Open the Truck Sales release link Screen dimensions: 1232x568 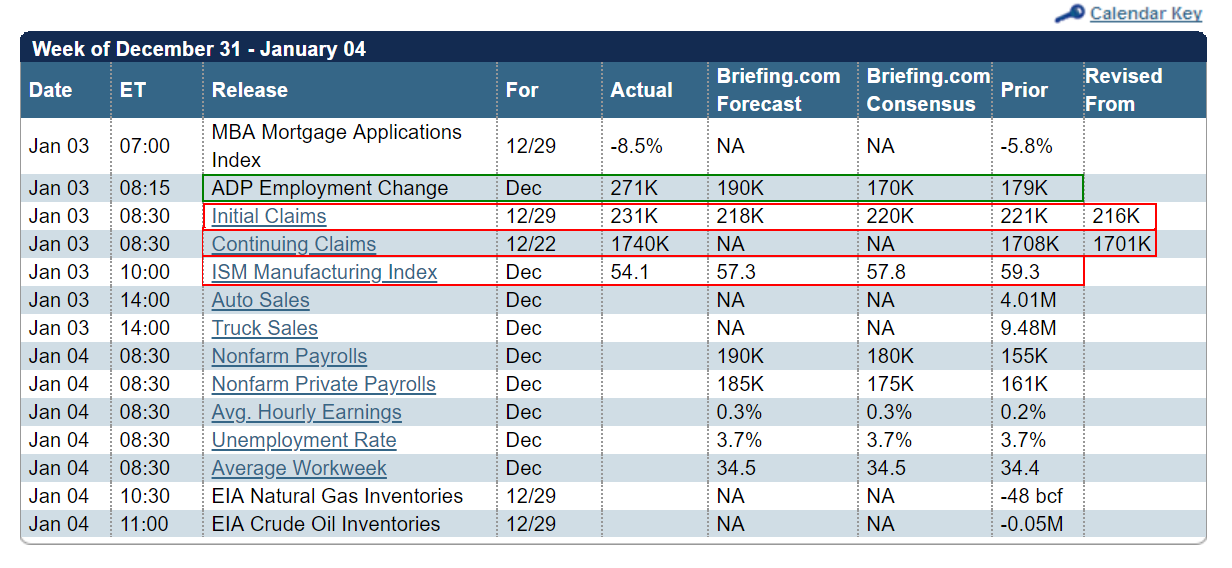264,328
